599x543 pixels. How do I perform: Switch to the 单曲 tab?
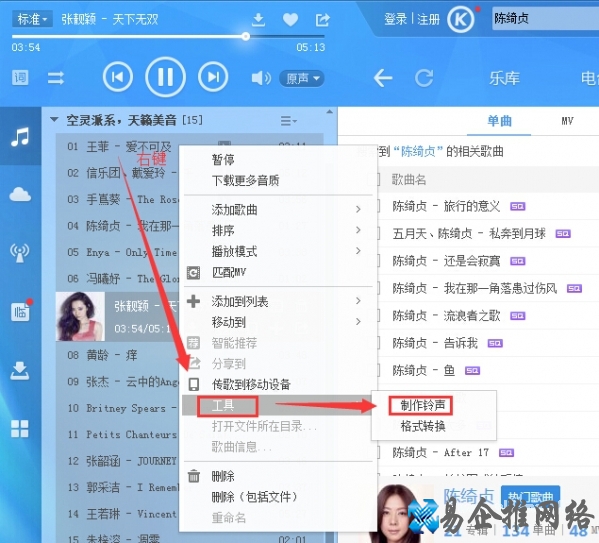tap(499, 121)
